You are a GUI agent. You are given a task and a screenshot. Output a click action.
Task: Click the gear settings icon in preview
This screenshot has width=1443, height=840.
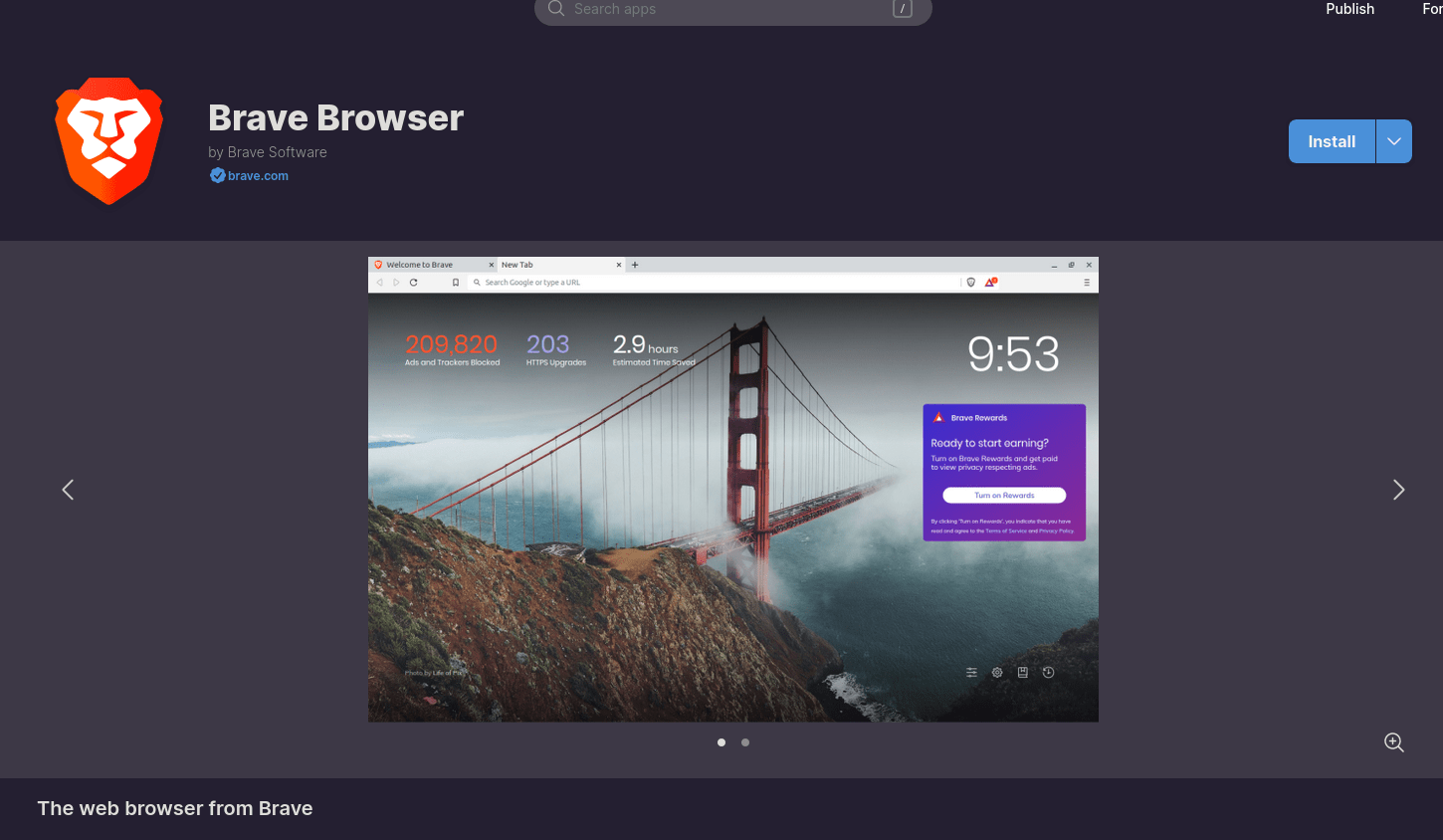997,673
